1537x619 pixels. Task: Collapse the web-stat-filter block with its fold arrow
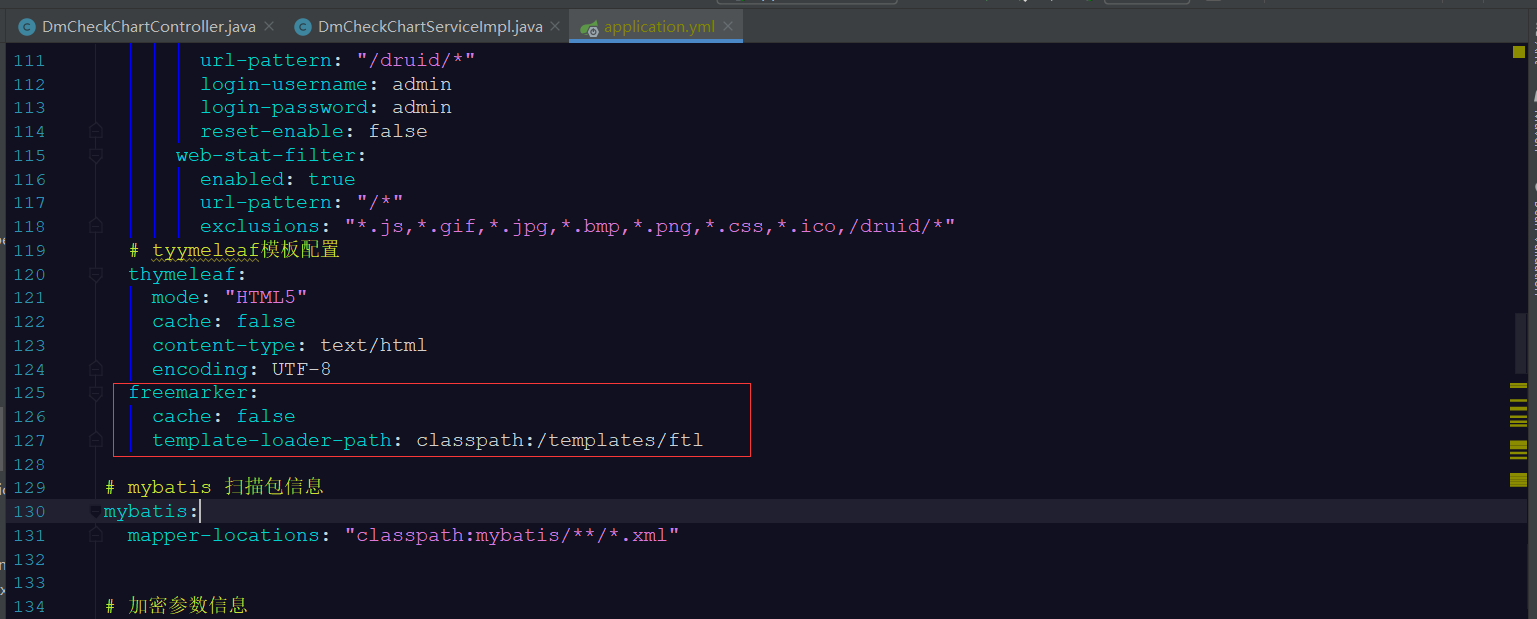[95, 155]
